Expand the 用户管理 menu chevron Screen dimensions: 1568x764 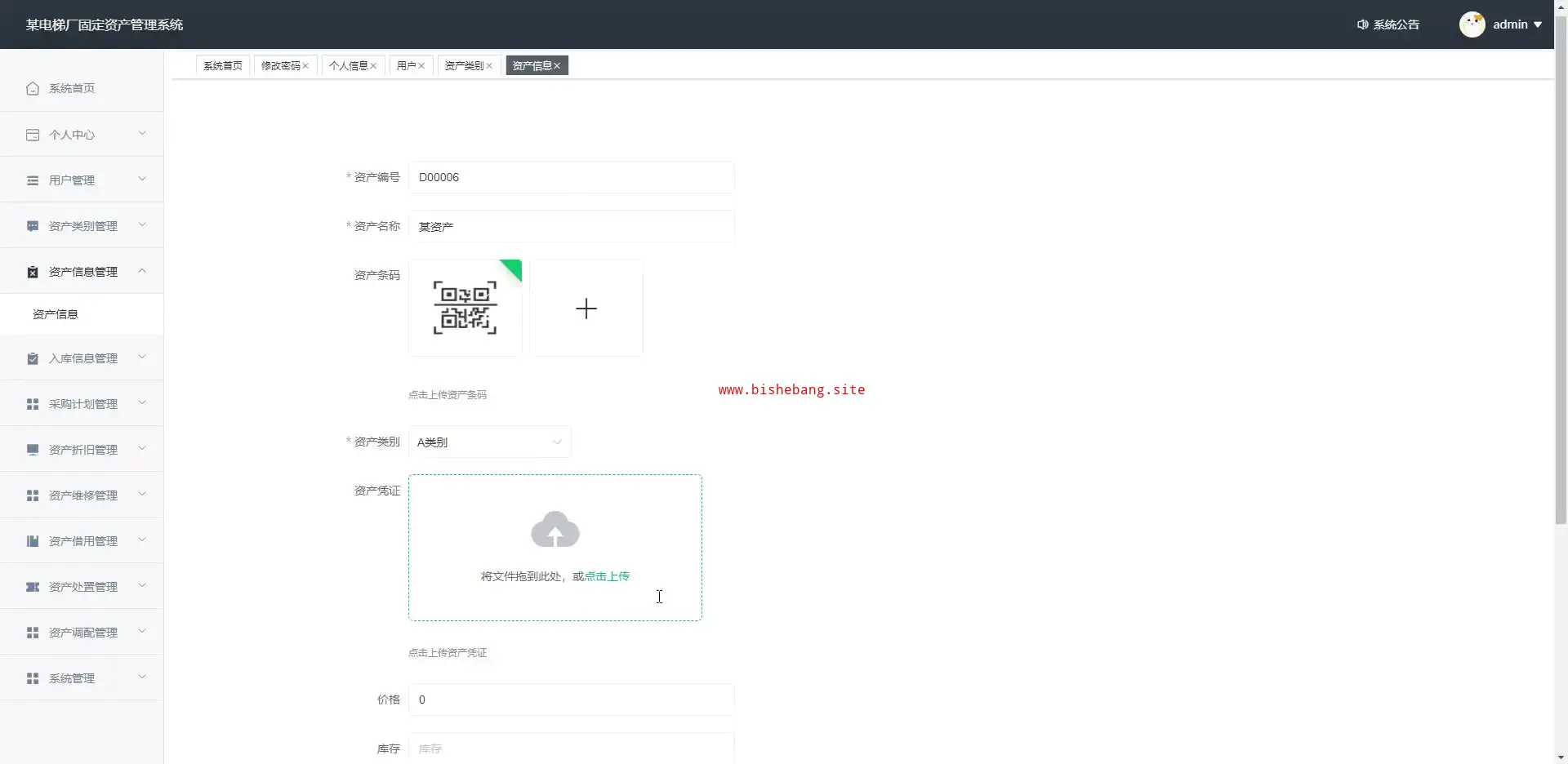142,180
